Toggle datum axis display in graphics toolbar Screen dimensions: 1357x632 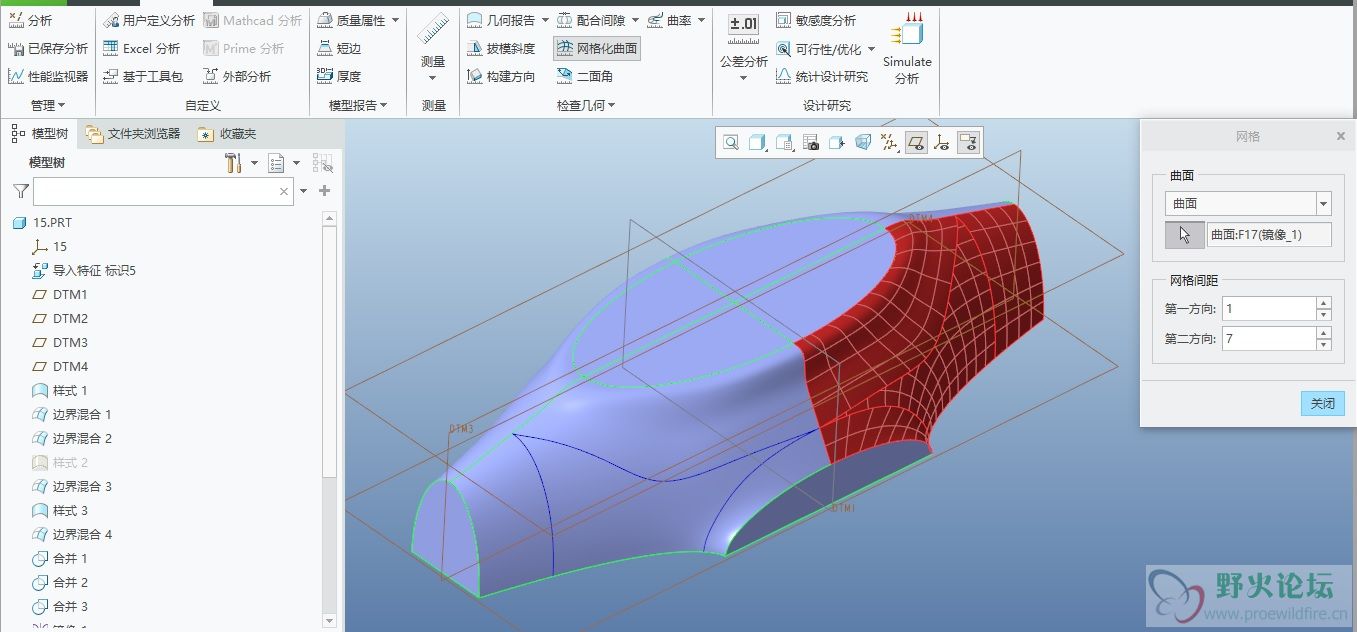click(x=941, y=143)
